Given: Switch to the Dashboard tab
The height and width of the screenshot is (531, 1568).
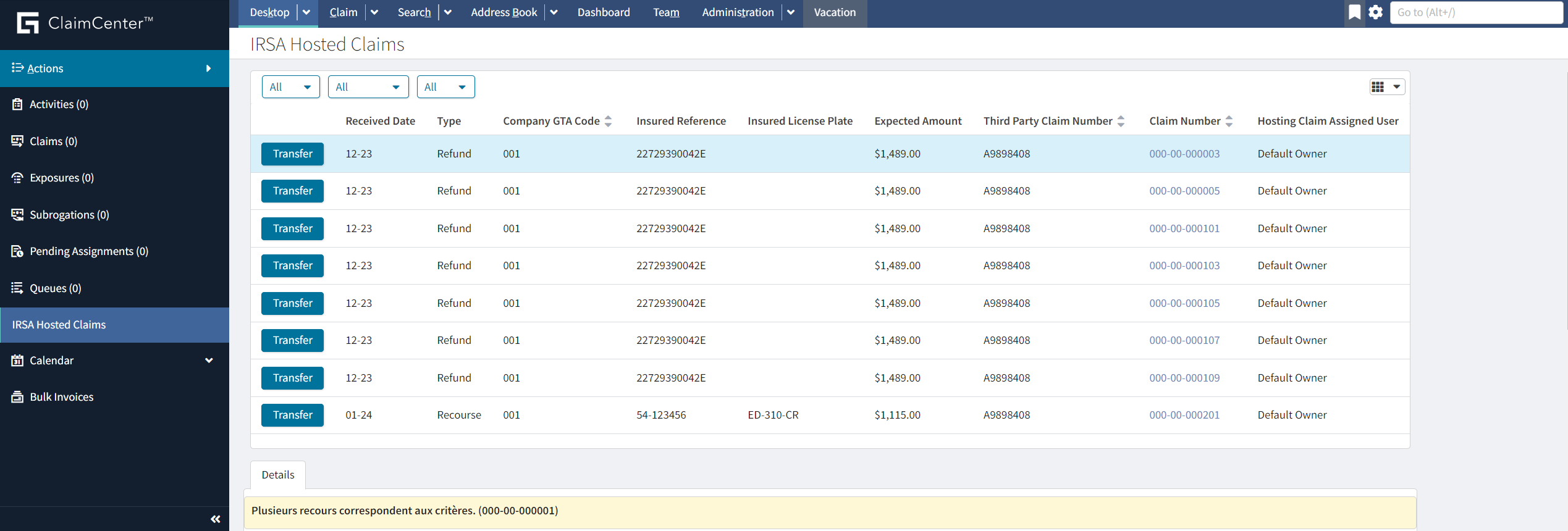Looking at the screenshot, I should pyautogui.click(x=603, y=12).
